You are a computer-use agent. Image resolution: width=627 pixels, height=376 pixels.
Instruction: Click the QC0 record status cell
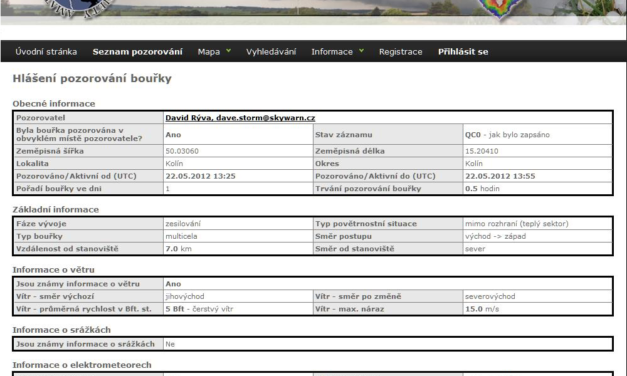tap(537, 134)
